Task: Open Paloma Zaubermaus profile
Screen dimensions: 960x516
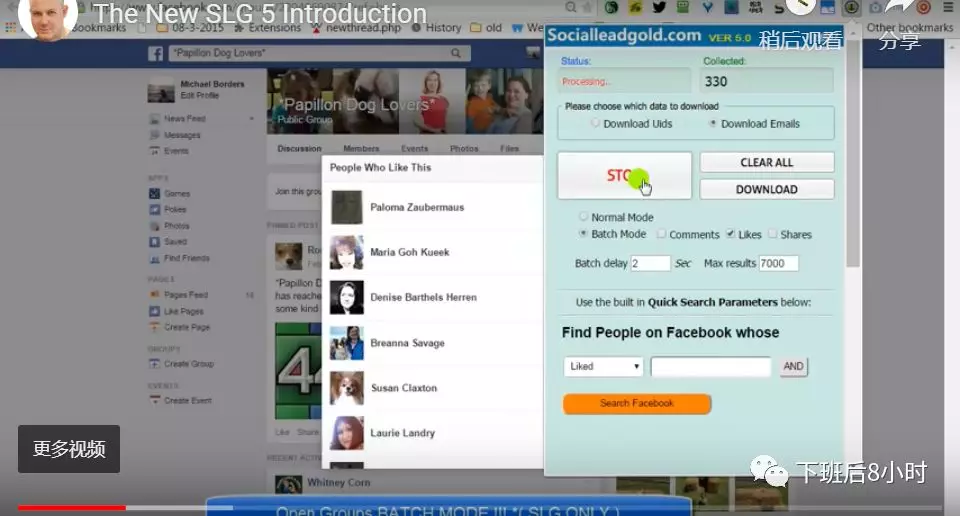Action: [417, 208]
